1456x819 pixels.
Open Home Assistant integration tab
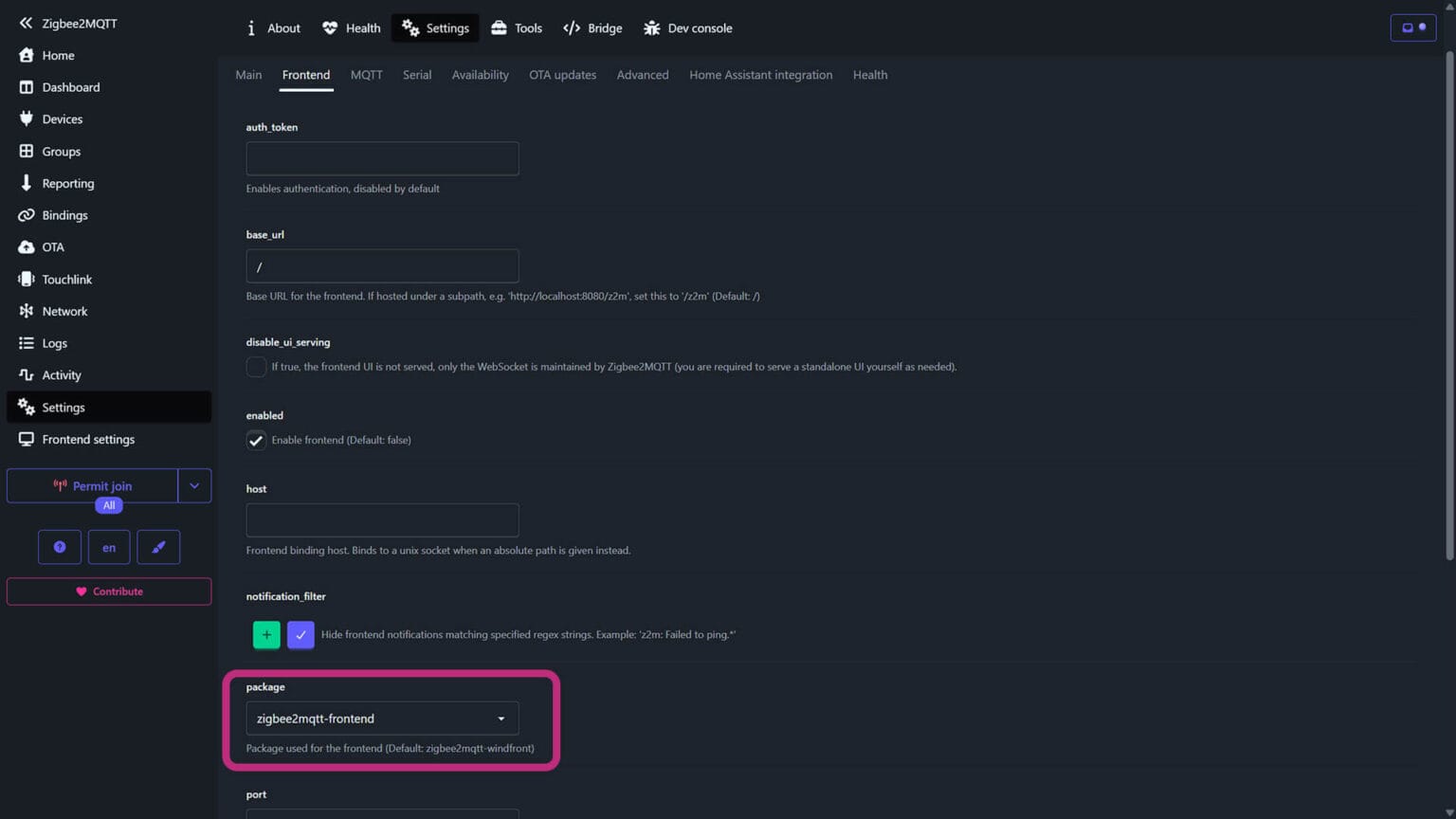[760, 75]
